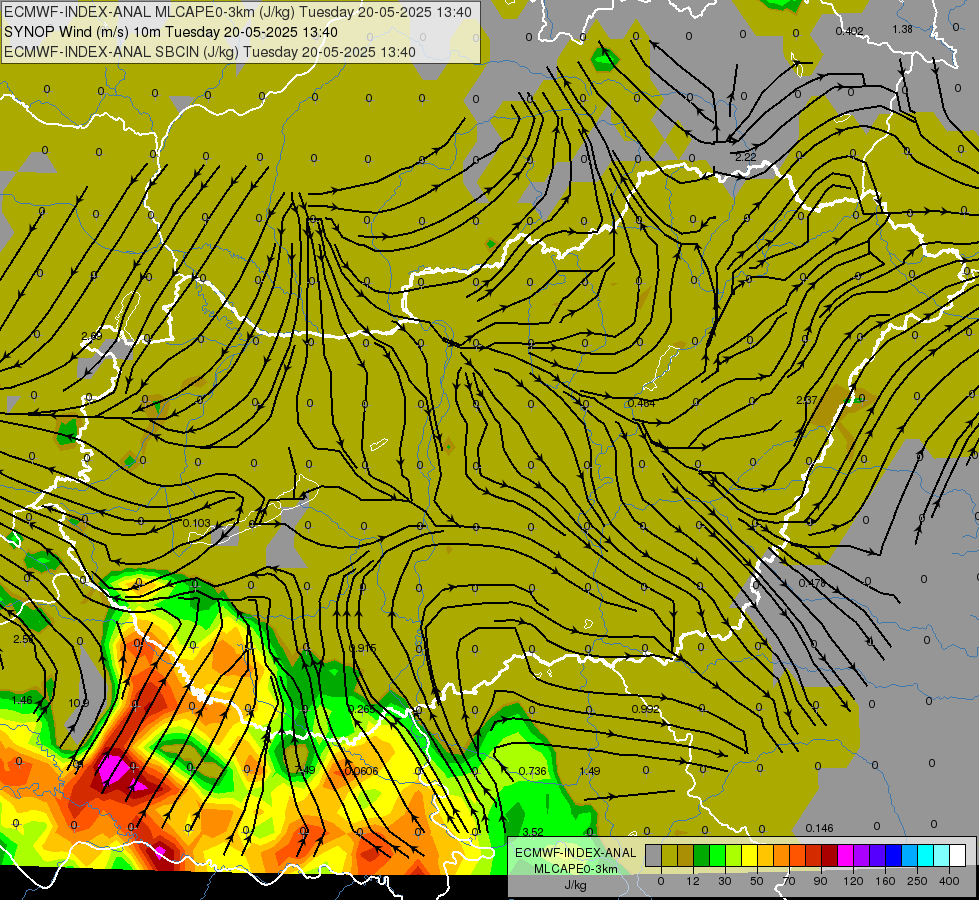Click legend scale value '30'
Image resolution: width=979 pixels, height=900 pixels.
coord(725,881)
